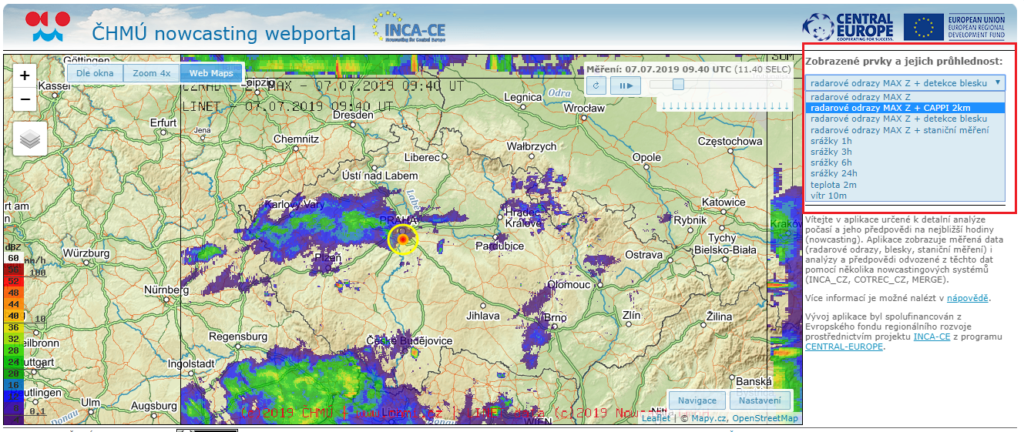
Task: Start the play/pause animation button
Action: [x=626, y=85]
